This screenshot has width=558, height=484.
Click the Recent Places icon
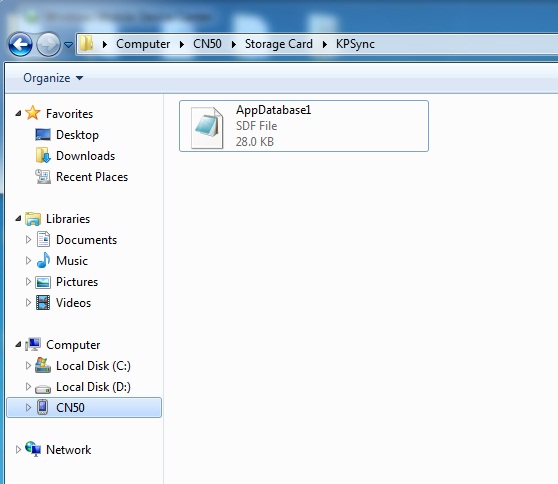tap(43, 177)
